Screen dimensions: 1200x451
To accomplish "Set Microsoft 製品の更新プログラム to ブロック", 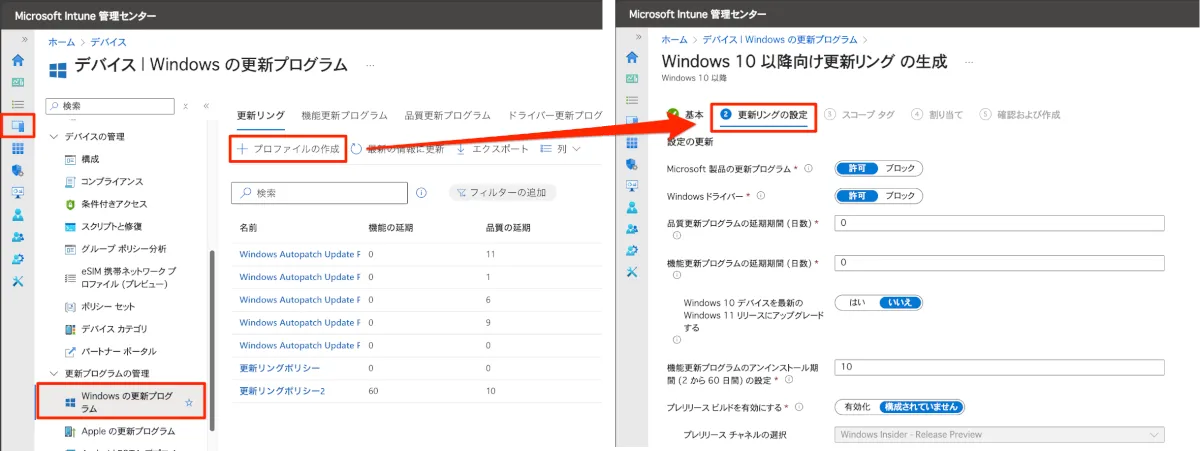I will tap(899, 168).
